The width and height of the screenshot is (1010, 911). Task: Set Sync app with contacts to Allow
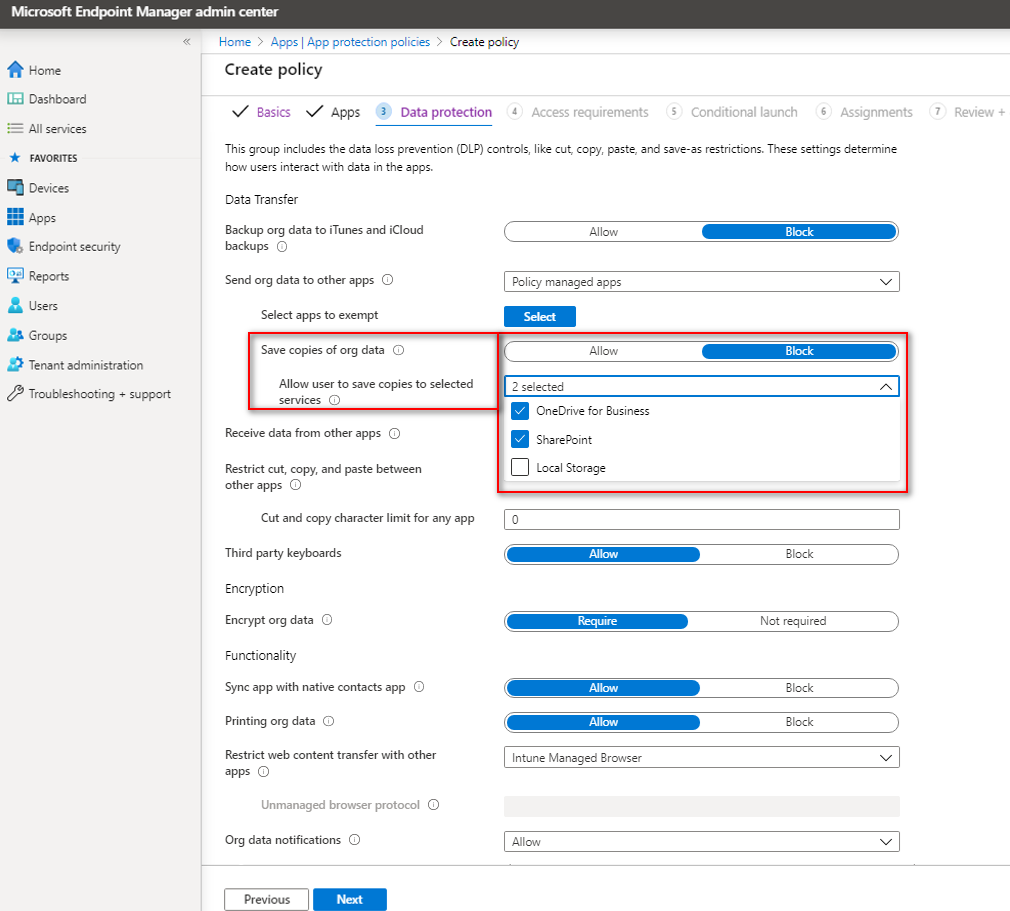(604, 688)
